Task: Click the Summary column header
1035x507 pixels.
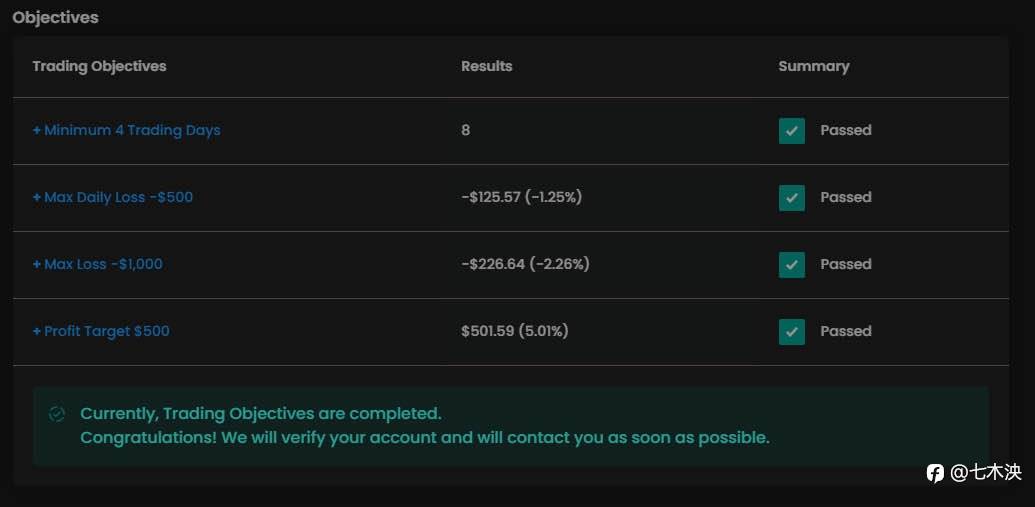Action: [813, 66]
